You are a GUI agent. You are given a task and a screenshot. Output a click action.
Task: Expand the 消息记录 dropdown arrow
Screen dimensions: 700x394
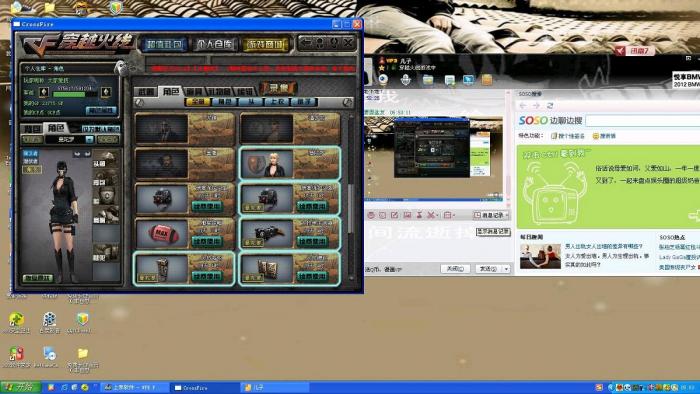pyautogui.click(x=507, y=215)
